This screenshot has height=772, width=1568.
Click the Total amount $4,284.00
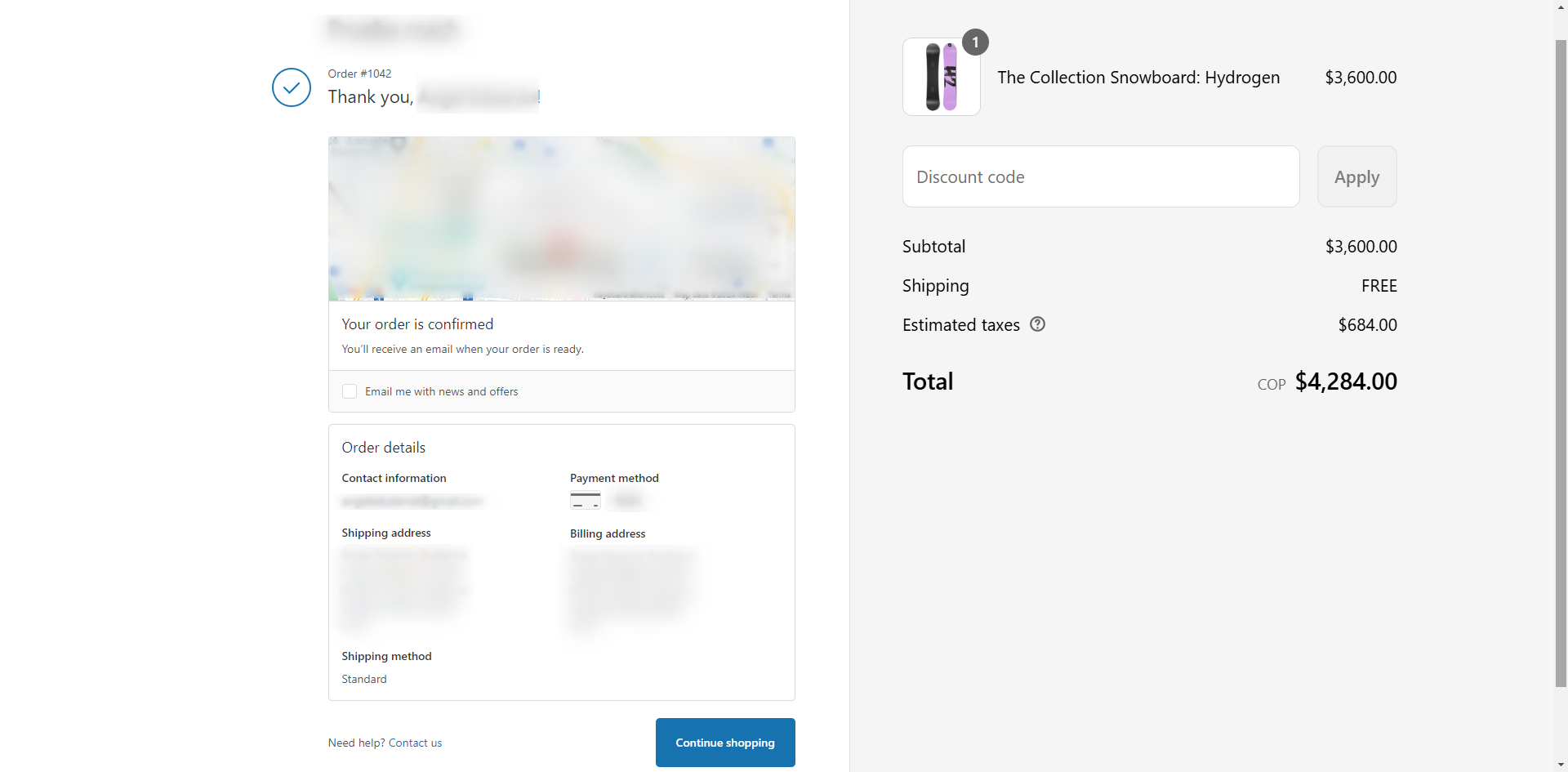point(1347,381)
